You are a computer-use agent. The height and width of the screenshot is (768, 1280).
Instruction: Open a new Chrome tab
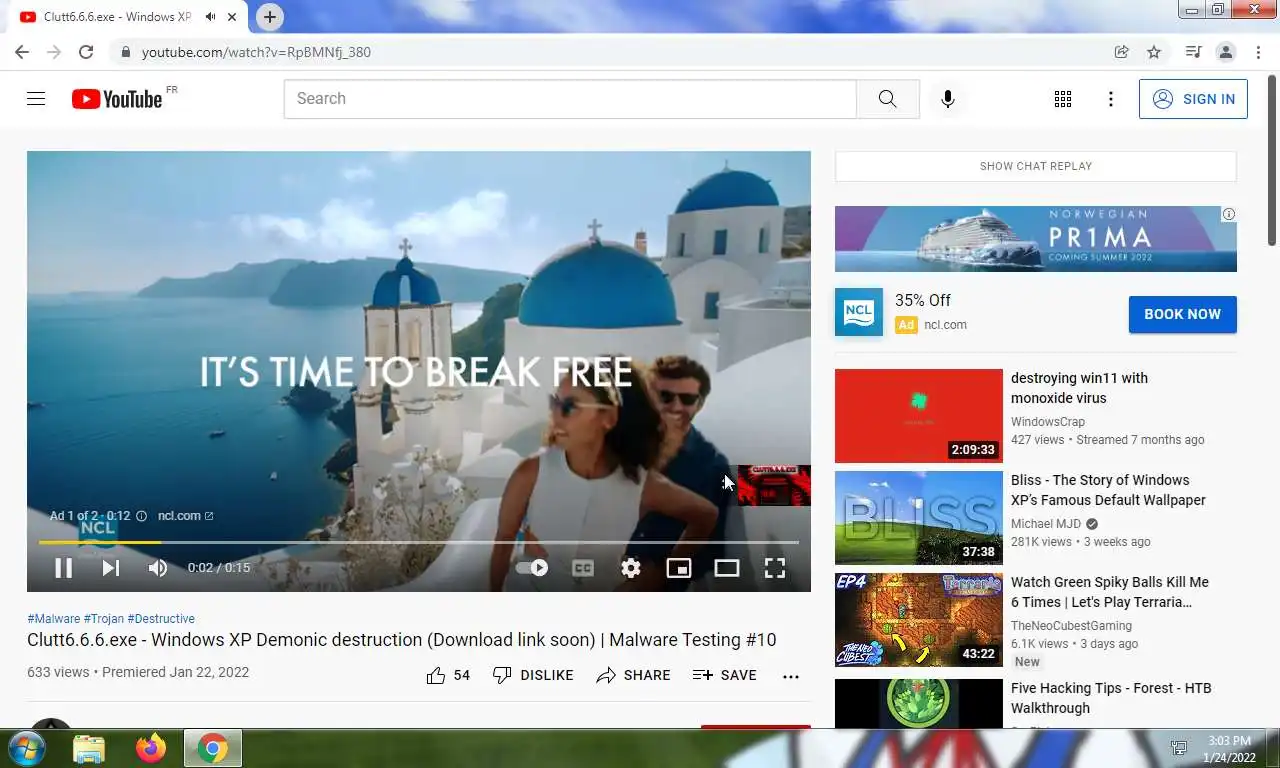[x=269, y=17]
